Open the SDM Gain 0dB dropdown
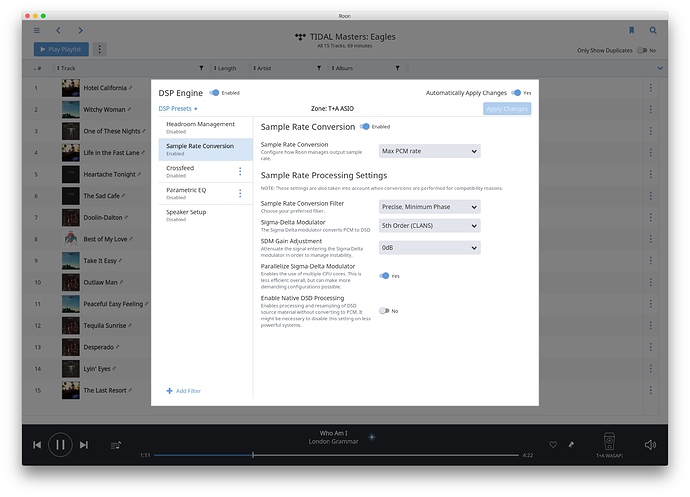 point(429,248)
